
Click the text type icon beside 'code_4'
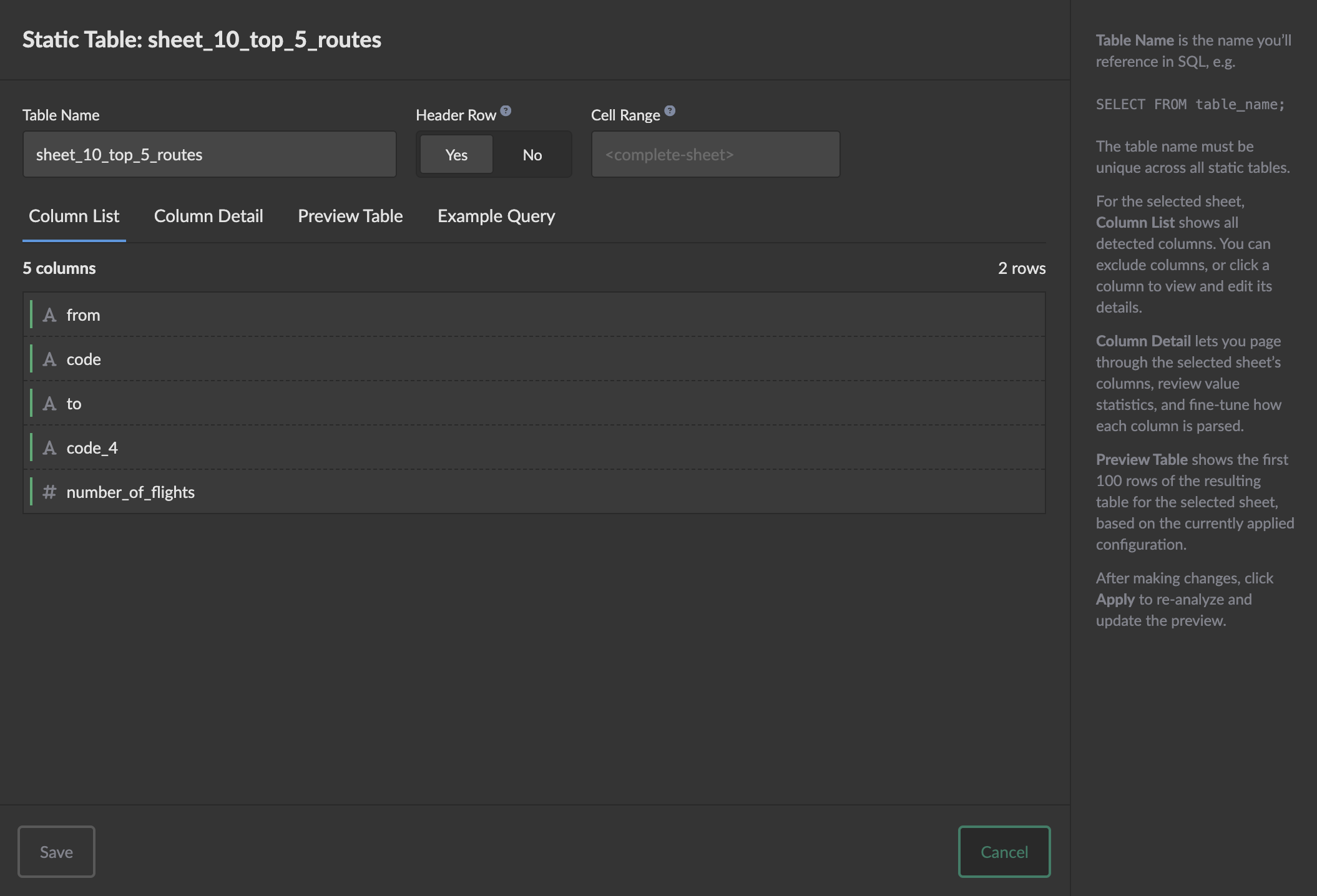pyautogui.click(x=49, y=448)
